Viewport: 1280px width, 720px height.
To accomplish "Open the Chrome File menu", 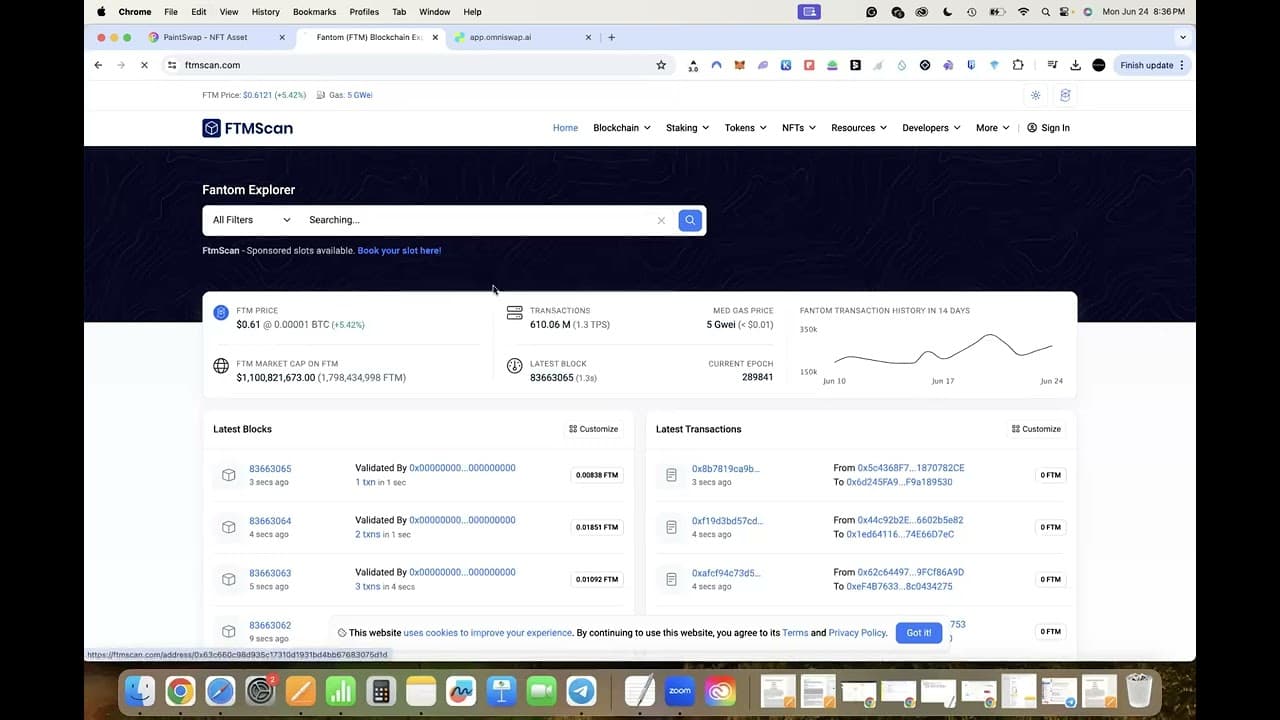I will tap(171, 12).
